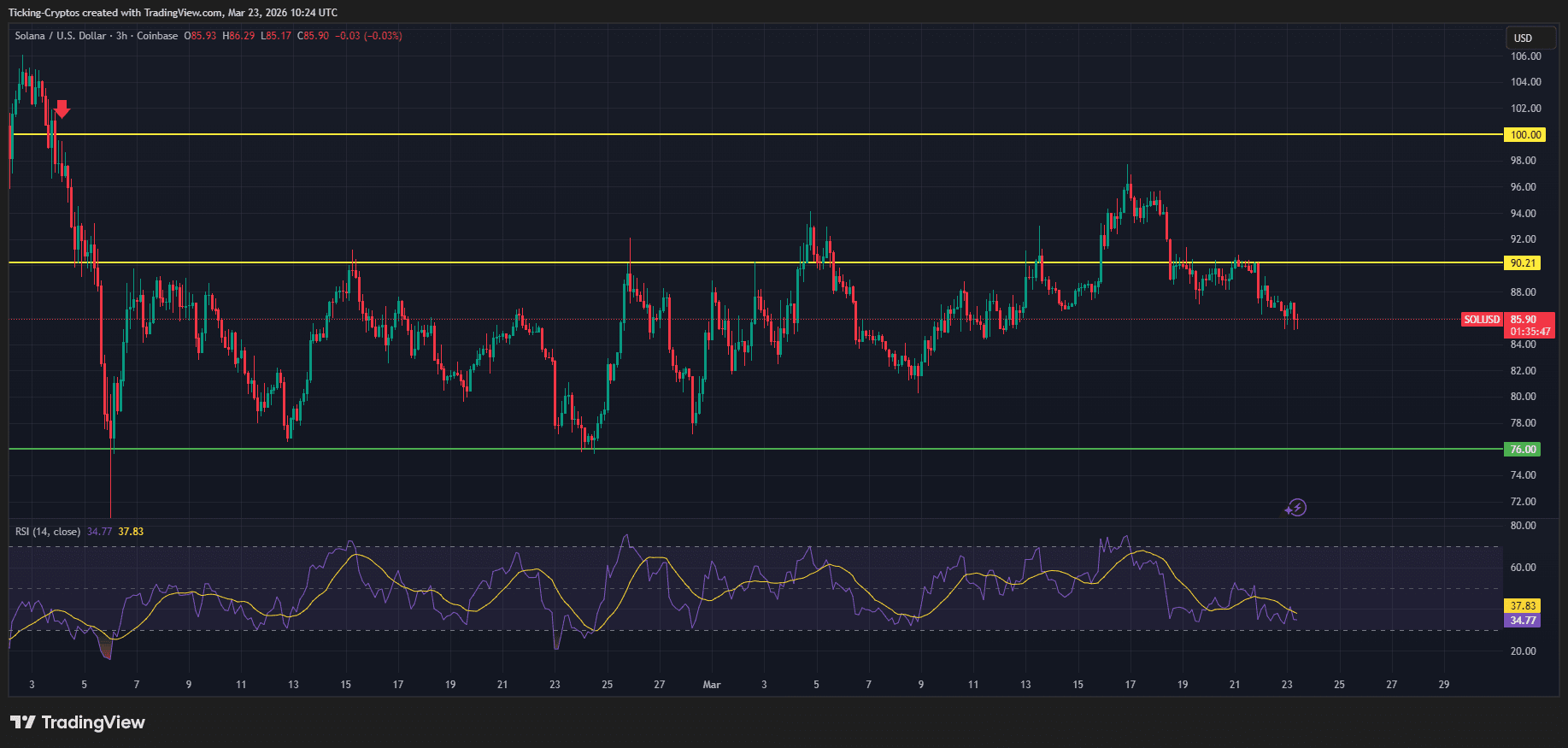Click the closing price value C85.90

pyautogui.click(x=313, y=36)
